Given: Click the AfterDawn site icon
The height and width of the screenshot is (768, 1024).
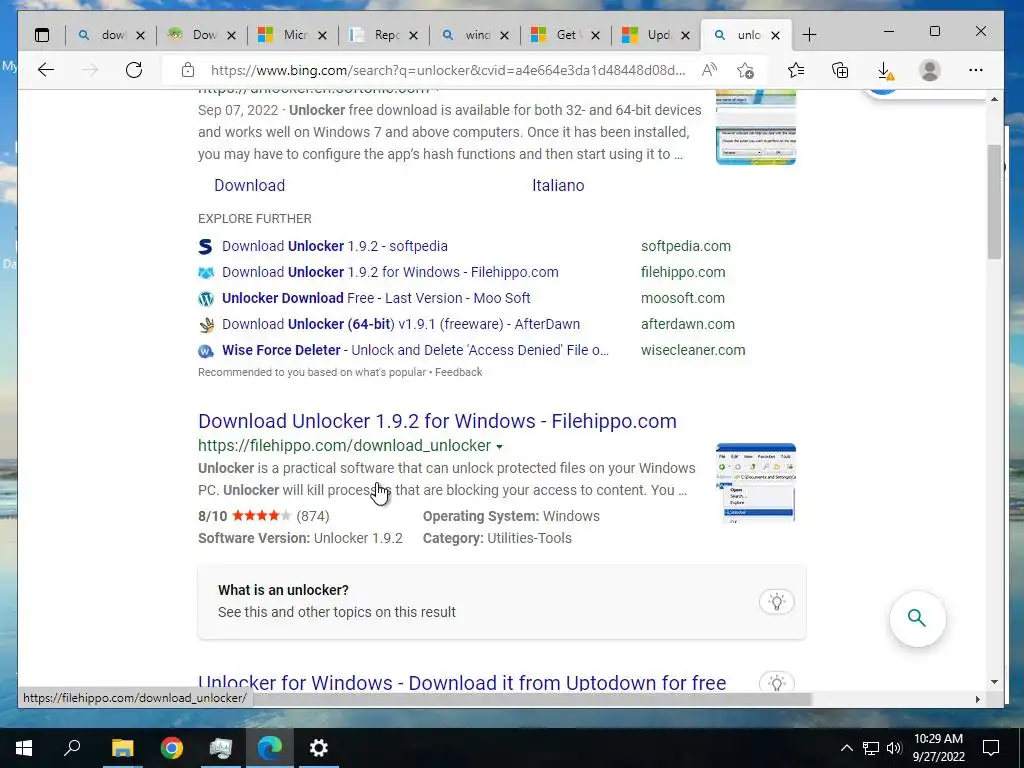Looking at the screenshot, I should (206, 325).
